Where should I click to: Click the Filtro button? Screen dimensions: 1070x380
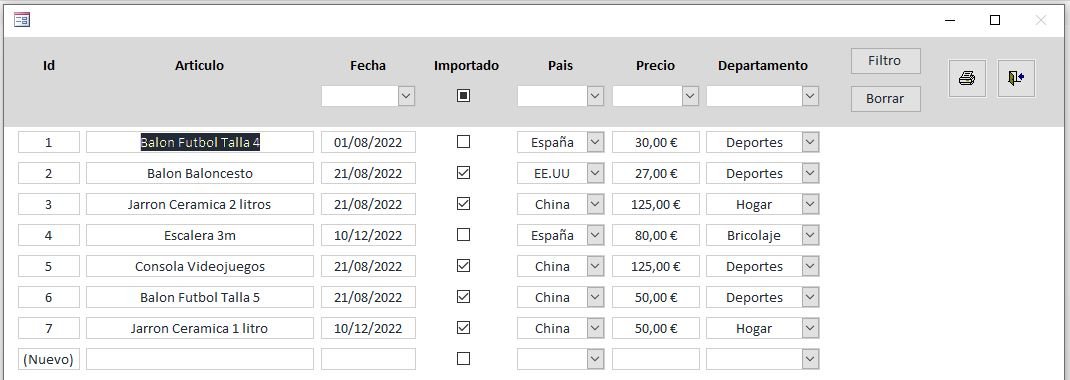[885, 61]
